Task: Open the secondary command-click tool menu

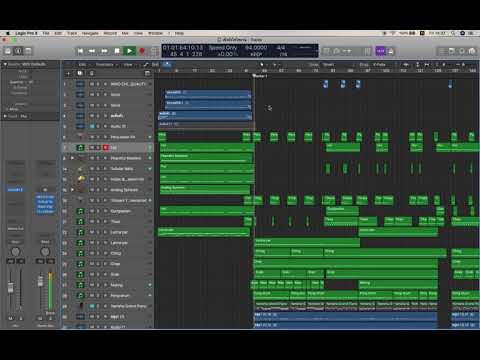Action: (275, 64)
